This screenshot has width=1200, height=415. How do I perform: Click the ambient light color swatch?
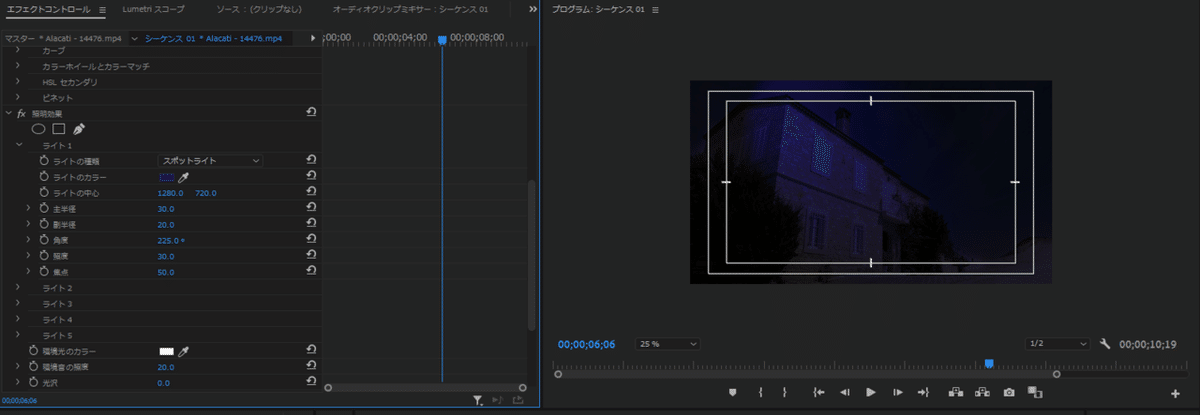click(167, 351)
